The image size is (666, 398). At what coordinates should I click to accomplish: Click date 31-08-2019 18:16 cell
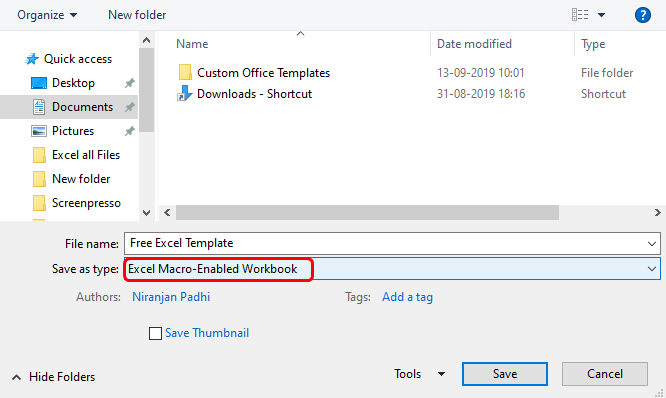tap(481, 94)
